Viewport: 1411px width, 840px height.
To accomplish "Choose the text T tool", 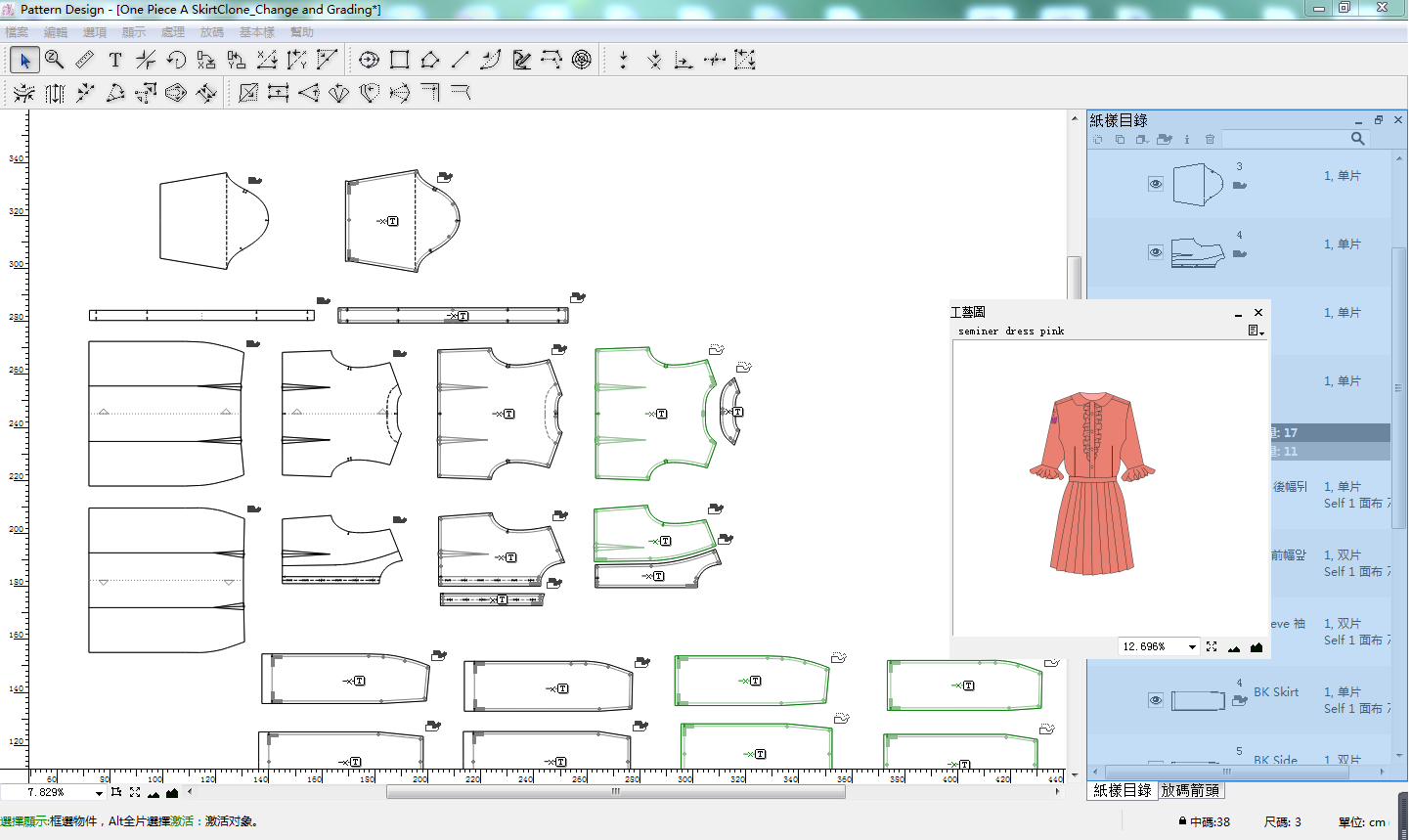I will tap(115, 61).
